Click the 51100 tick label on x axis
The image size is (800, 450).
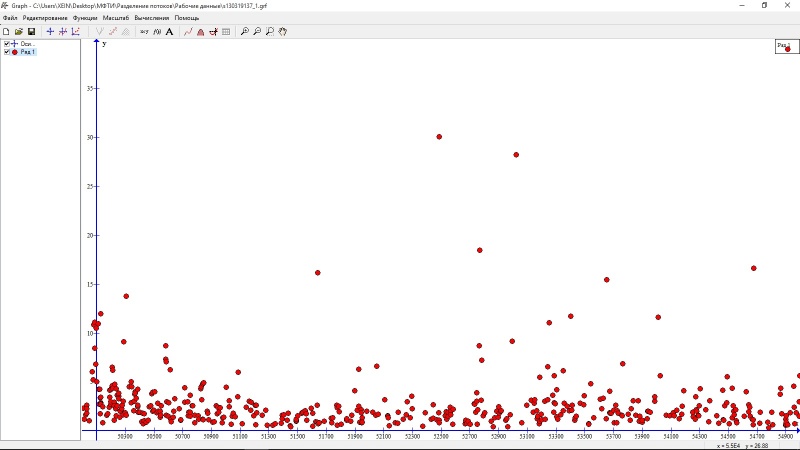240,437
